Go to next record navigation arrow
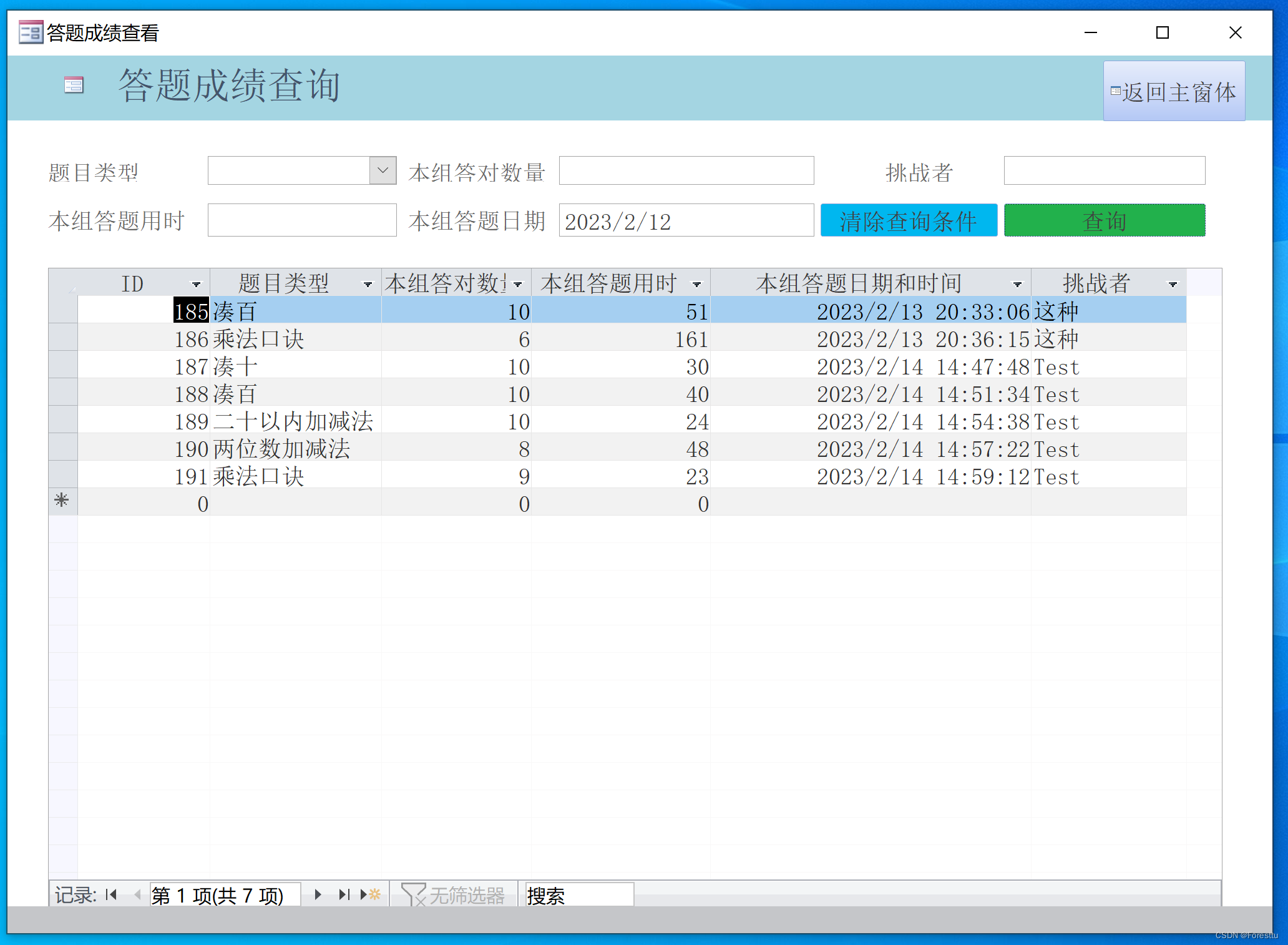The image size is (1288, 945). pos(318,894)
